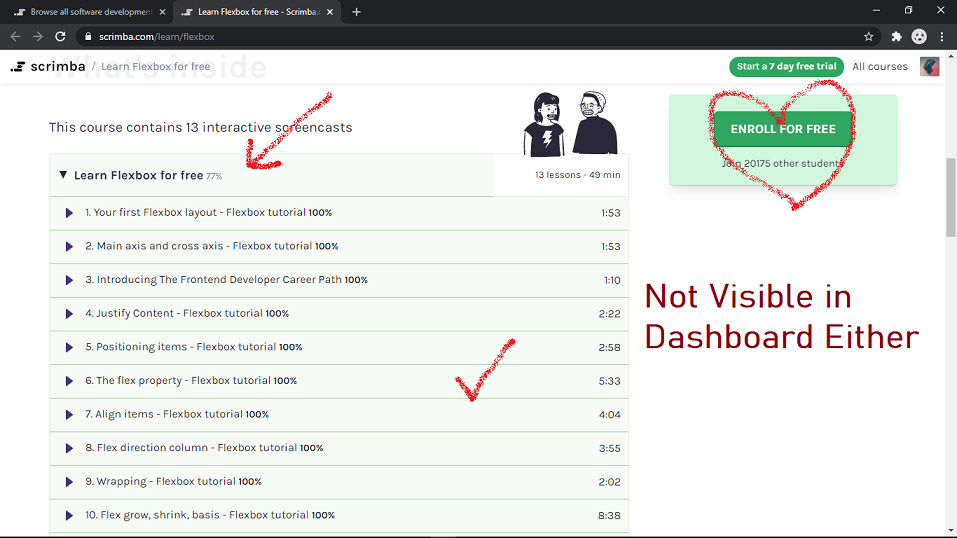Click the 8:38 duration of lesson 10

tap(609, 515)
